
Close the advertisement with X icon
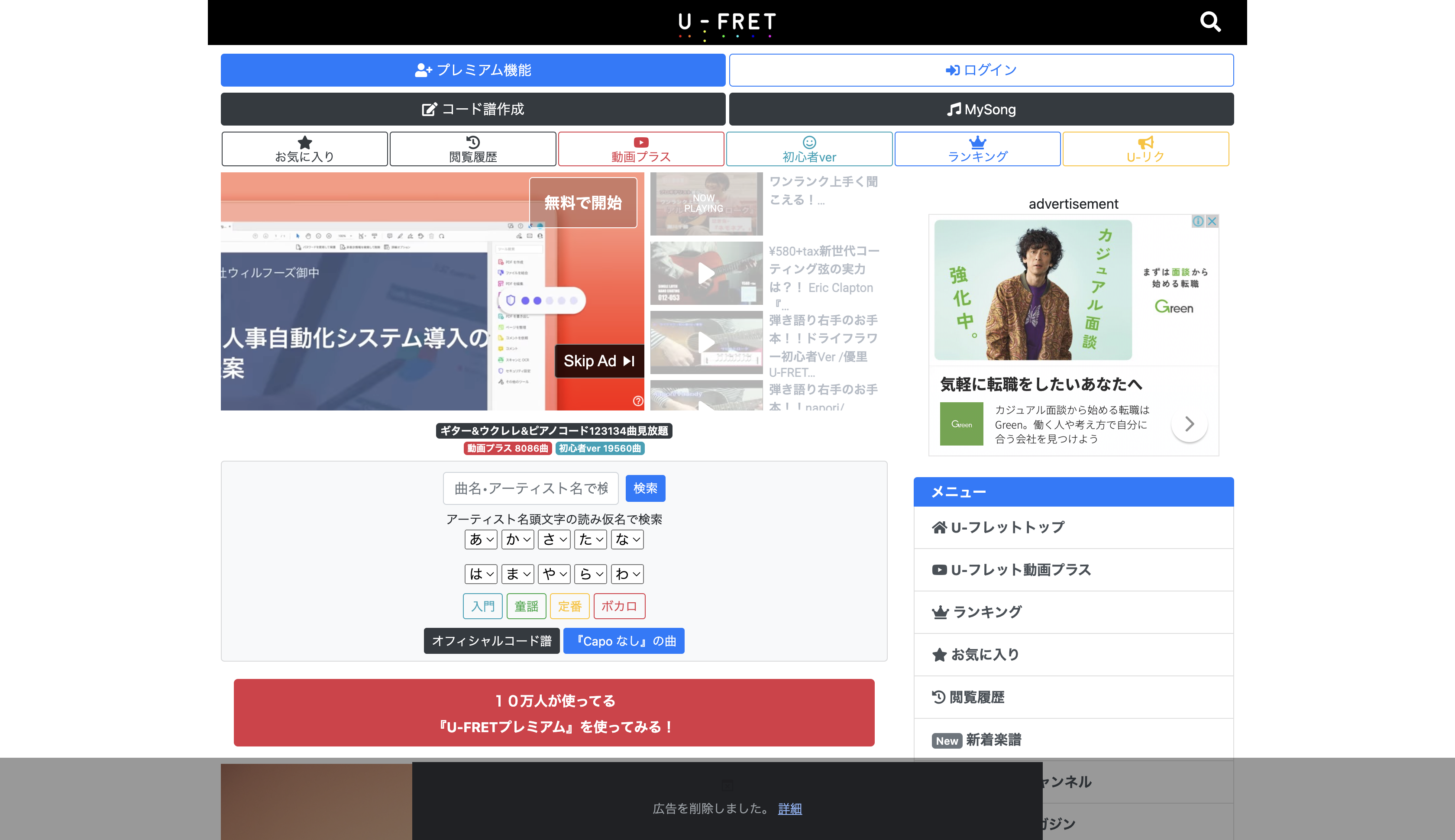click(x=1212, y=221)
